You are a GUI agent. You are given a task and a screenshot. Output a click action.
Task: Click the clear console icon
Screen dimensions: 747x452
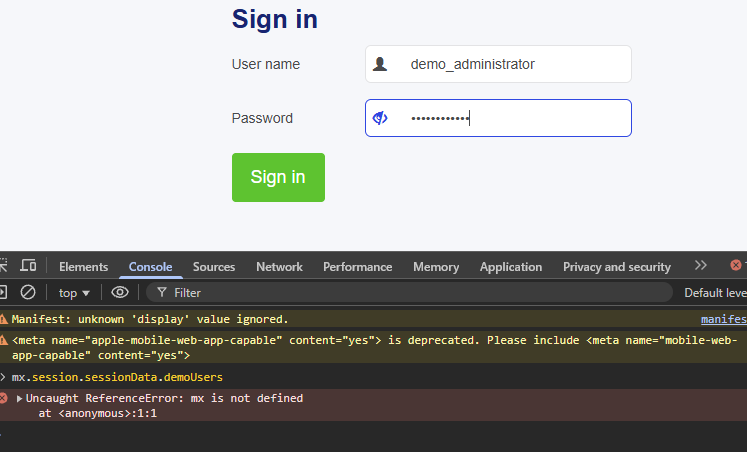pyautogui.click(x=28, y=292)
